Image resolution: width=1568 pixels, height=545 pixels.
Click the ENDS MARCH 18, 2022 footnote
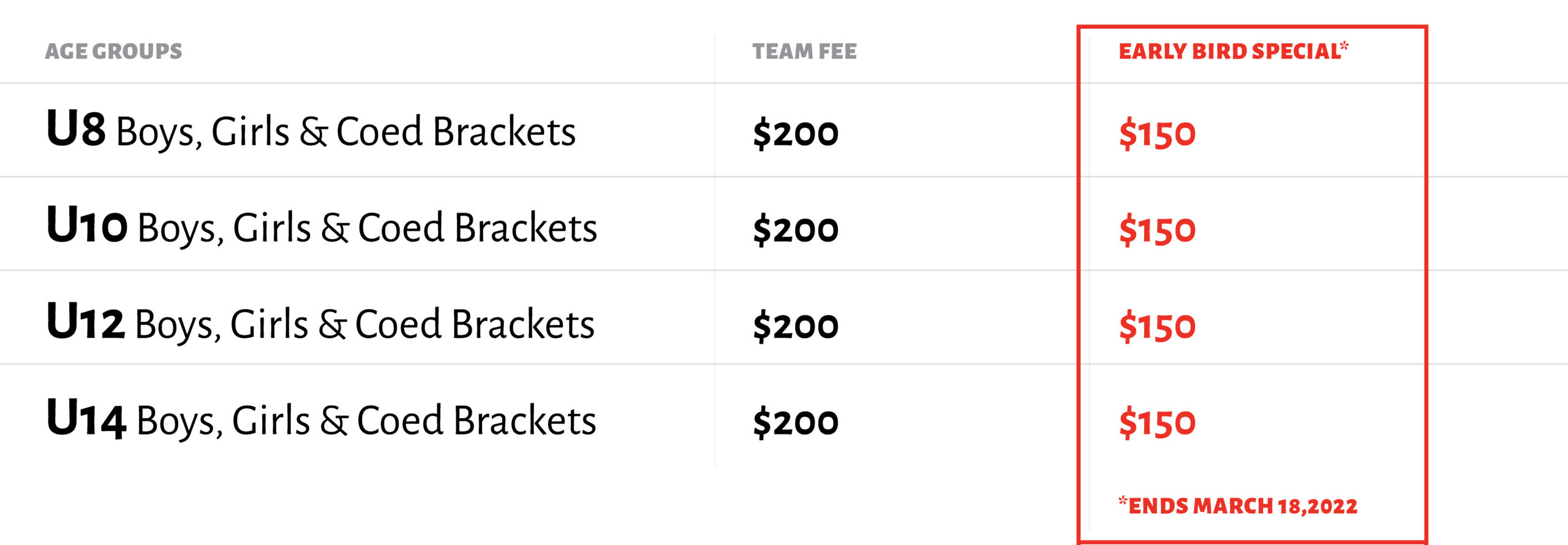[1238, 505]
